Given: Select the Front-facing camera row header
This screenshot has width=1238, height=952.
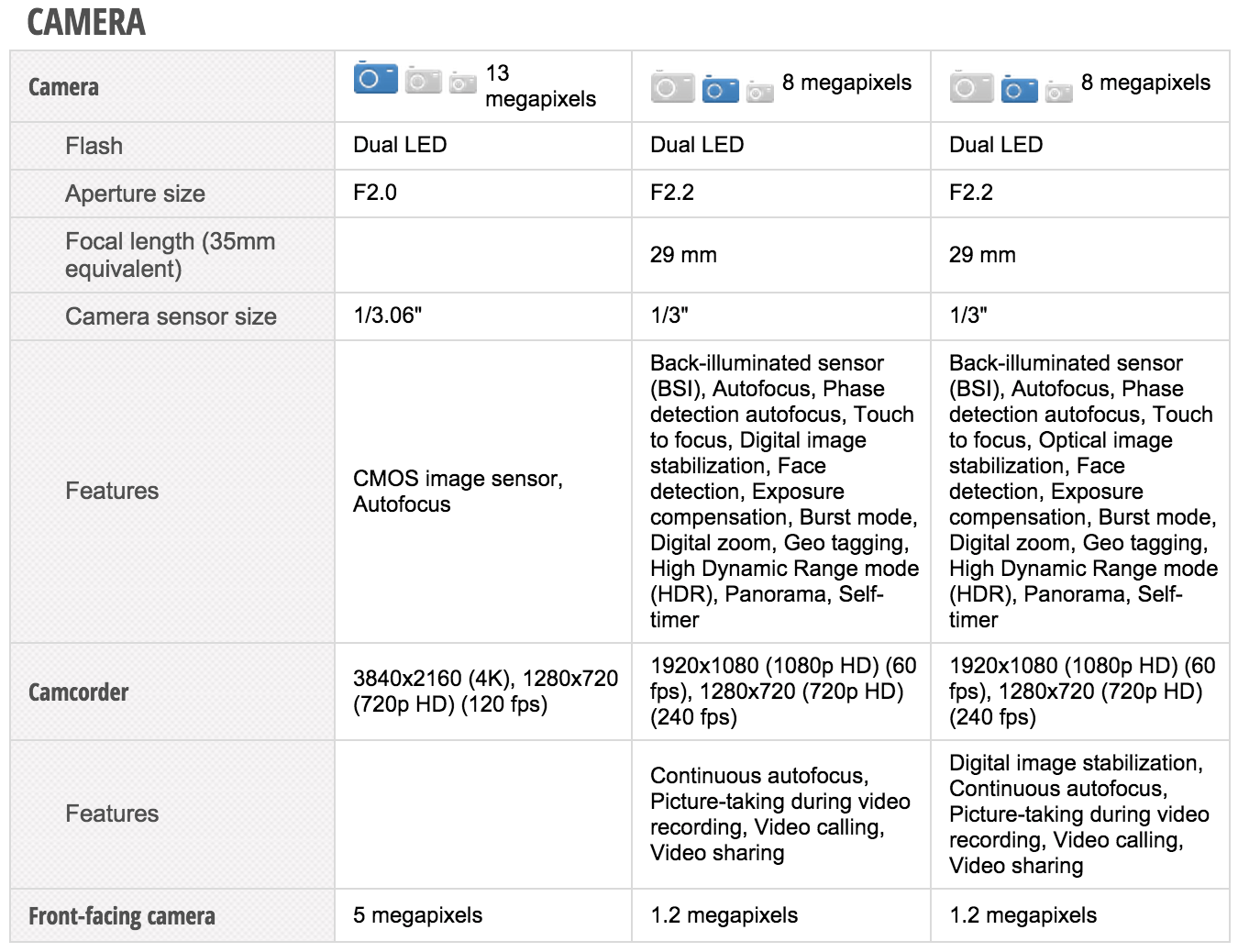Looking at the screenshot, I should (x=121, y=915).
